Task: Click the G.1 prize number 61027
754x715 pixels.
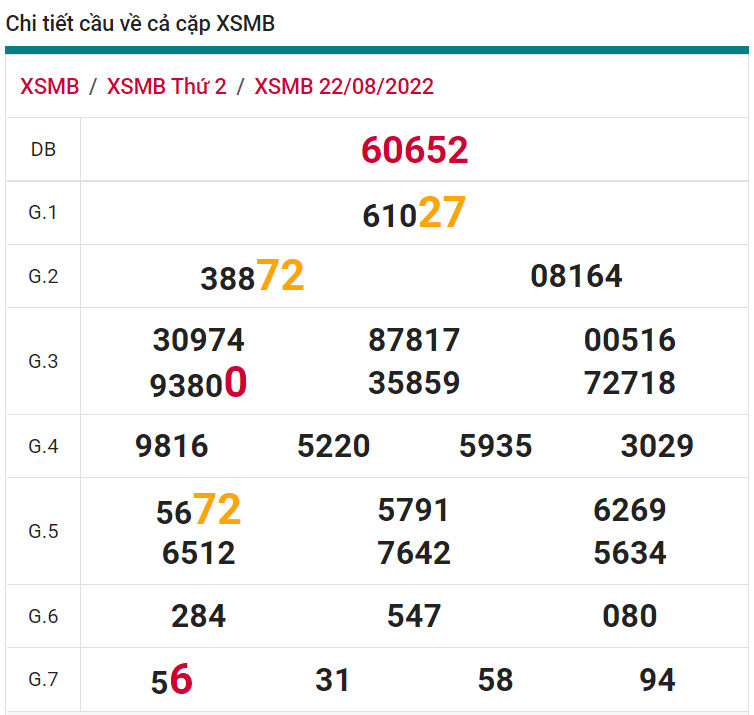Action: point(414,214)
